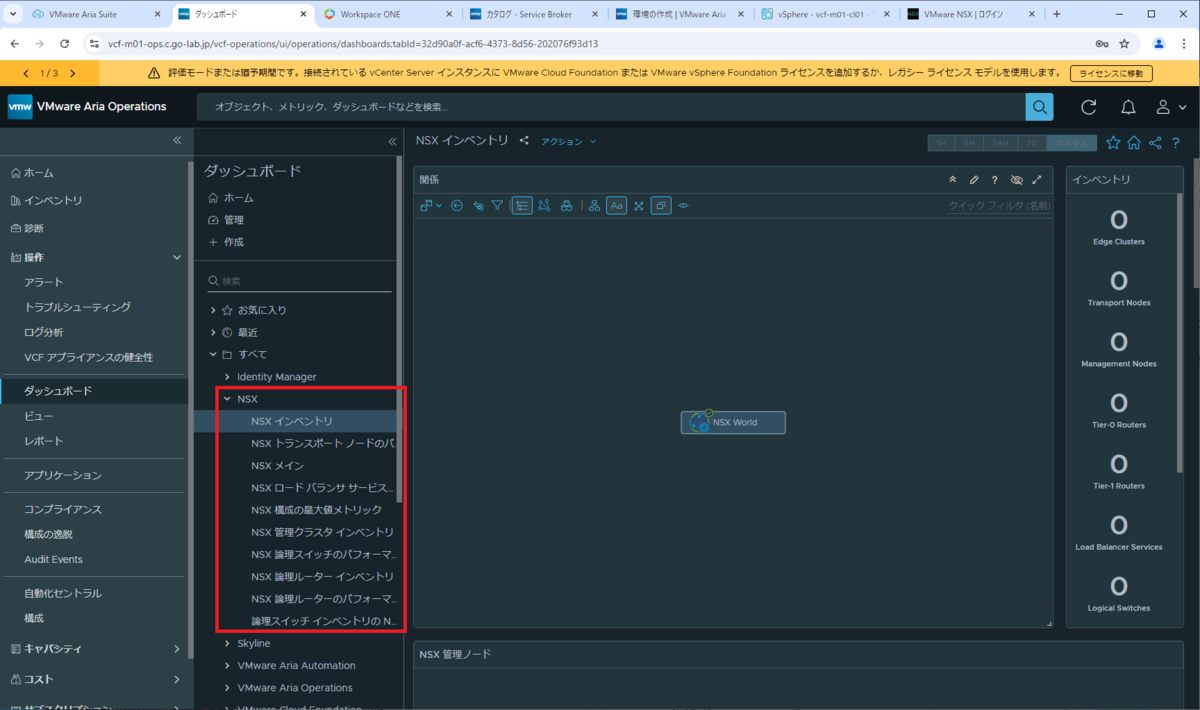Image resolution: width=1200 pixels, height=710 pixels.
Task: Select the 1H time range
Action: pyautogui.click(x=943, y=142)
